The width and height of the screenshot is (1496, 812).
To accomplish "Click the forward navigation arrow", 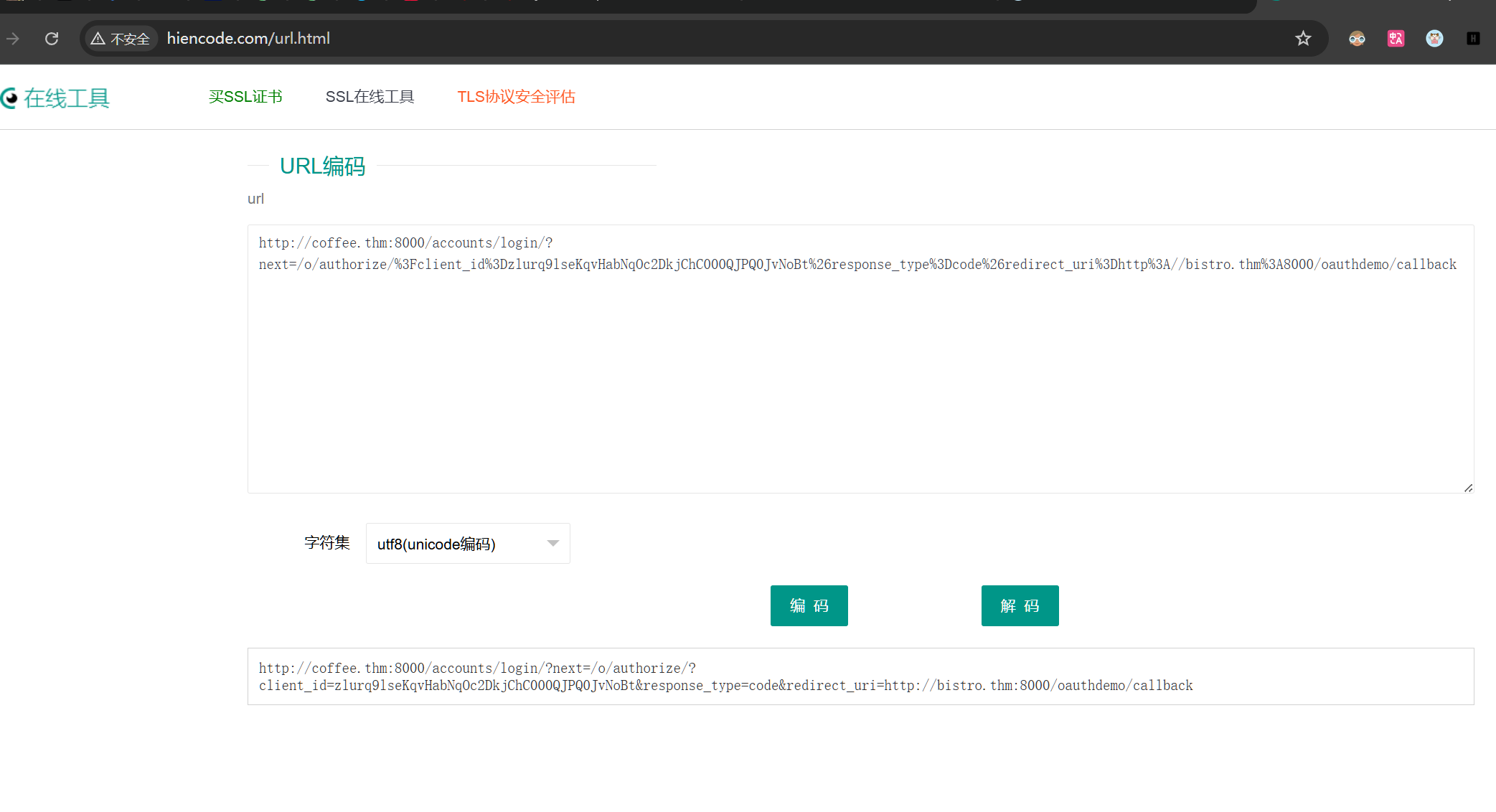I will point(13,39).
